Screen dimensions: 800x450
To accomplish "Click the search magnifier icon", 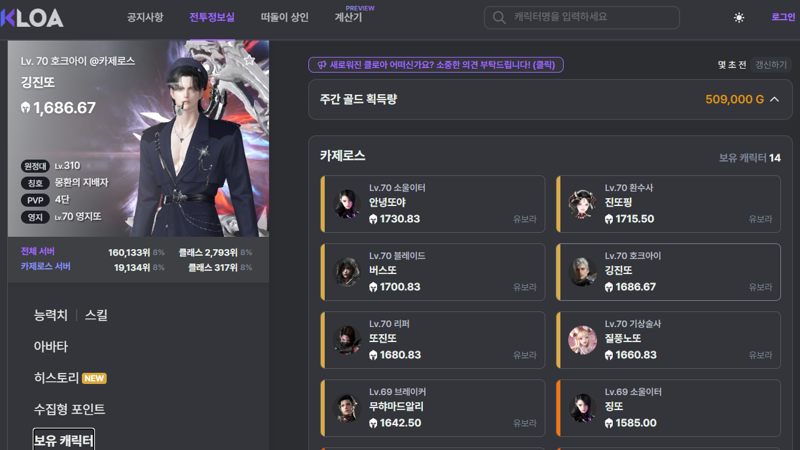I will (499, 18).
